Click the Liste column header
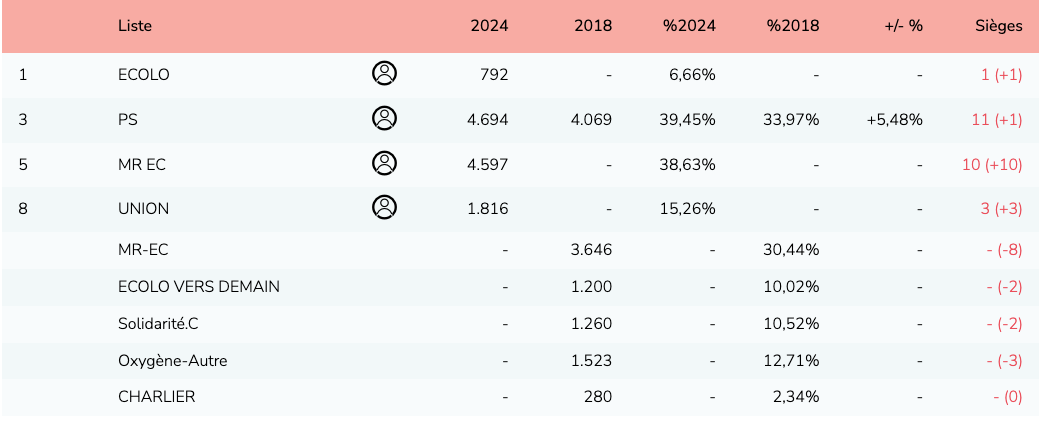1041x431 pixels. coord(135,26)
